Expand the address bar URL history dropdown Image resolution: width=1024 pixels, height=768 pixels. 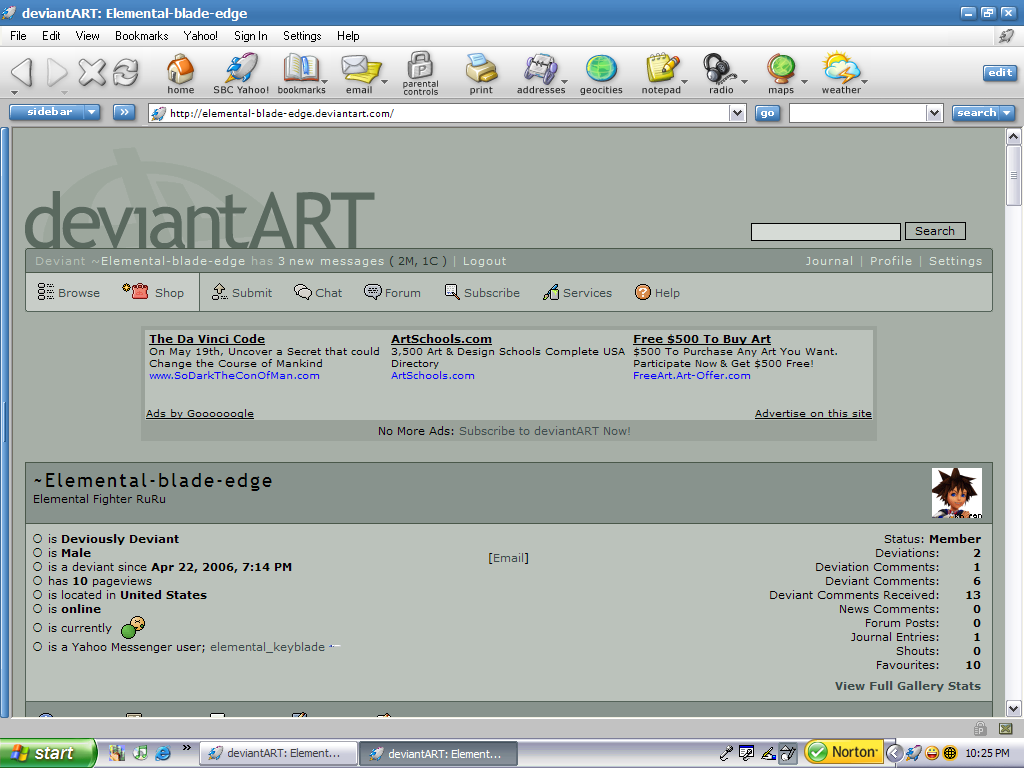(x=737, y=113)
